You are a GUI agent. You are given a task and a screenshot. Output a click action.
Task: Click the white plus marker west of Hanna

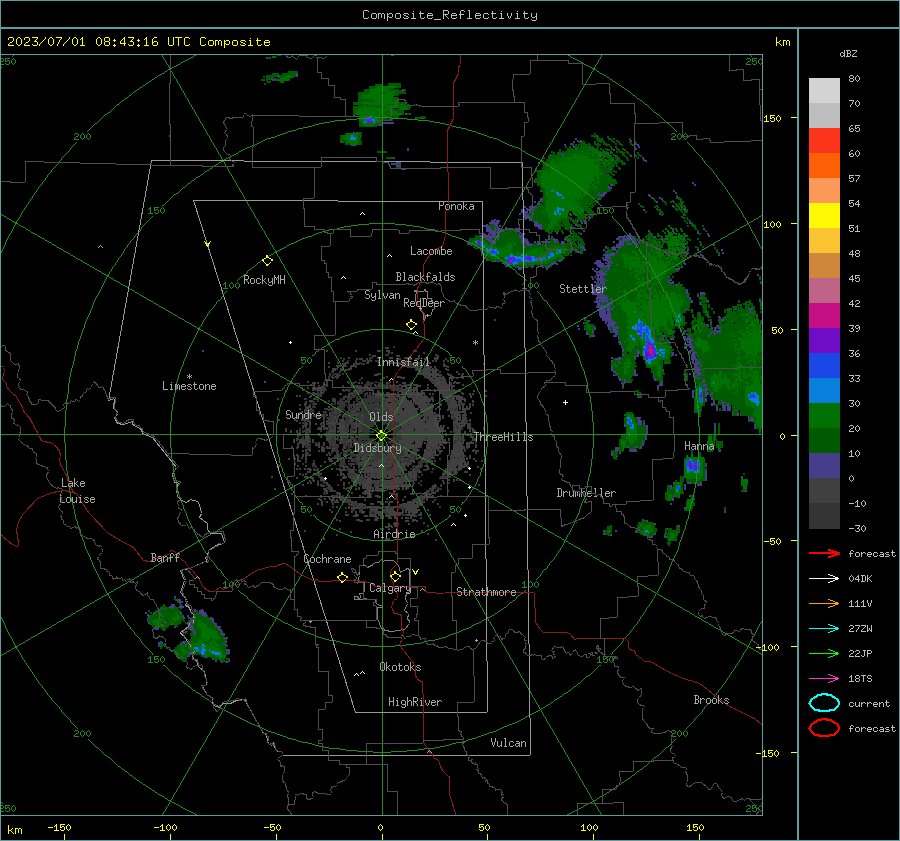point(565,402)
